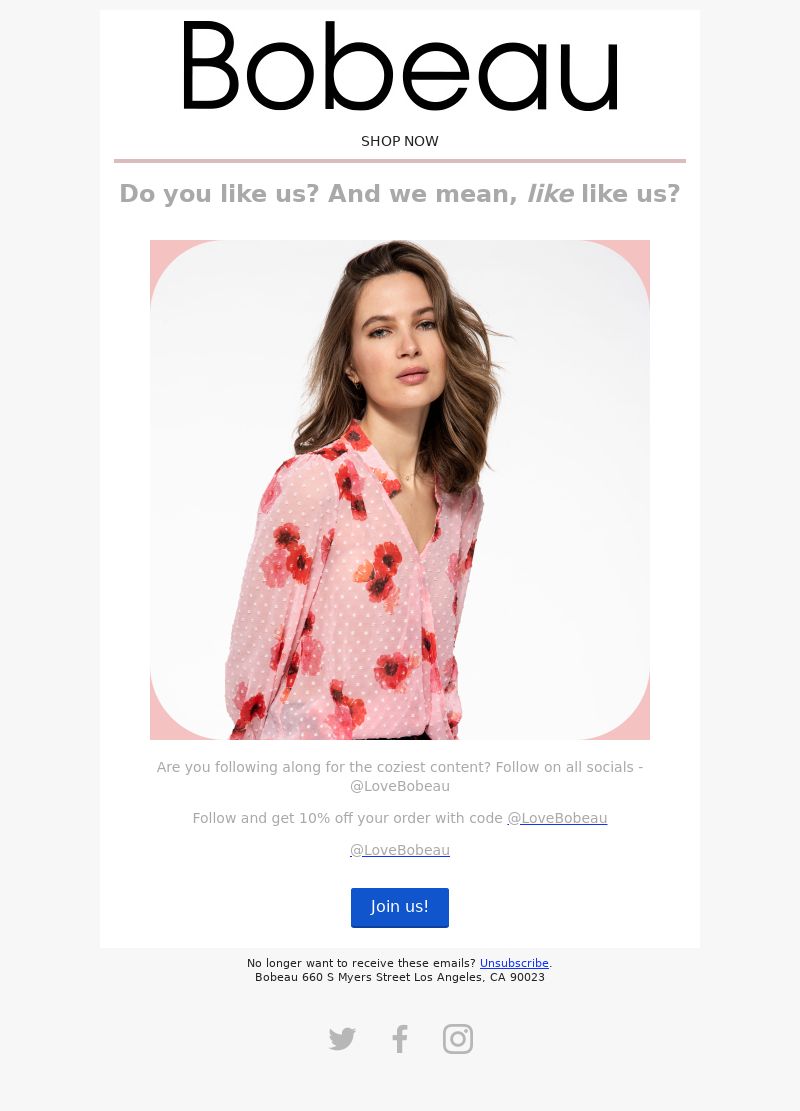Screen dimensions: 800x1111
Task: Click the 'coziest content' paragraph text
Action: click(400, 777)
